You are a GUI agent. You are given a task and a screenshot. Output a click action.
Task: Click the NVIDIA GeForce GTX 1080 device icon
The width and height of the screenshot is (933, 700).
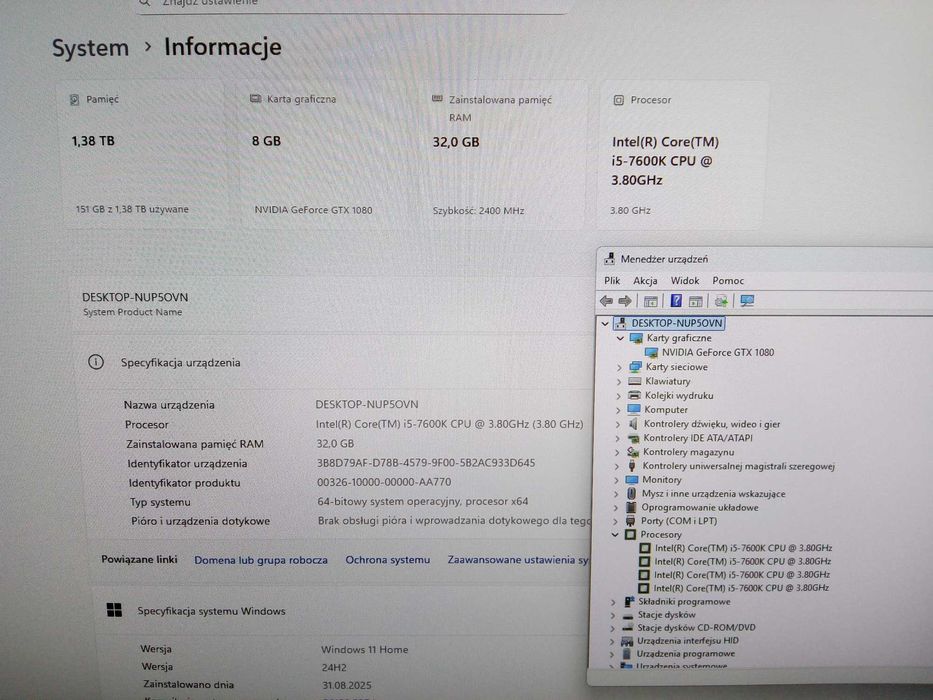[x=652, y=352]
